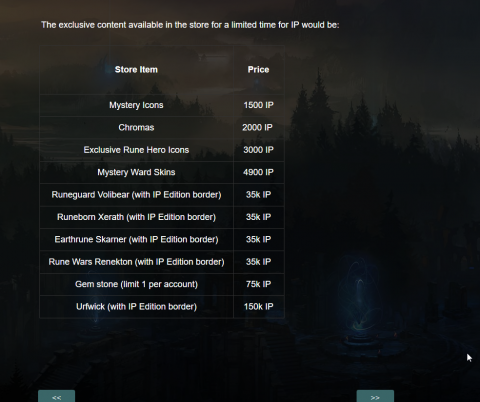
Task: Click the 1500 IP price cell
Action: click(x=259, y=105)
